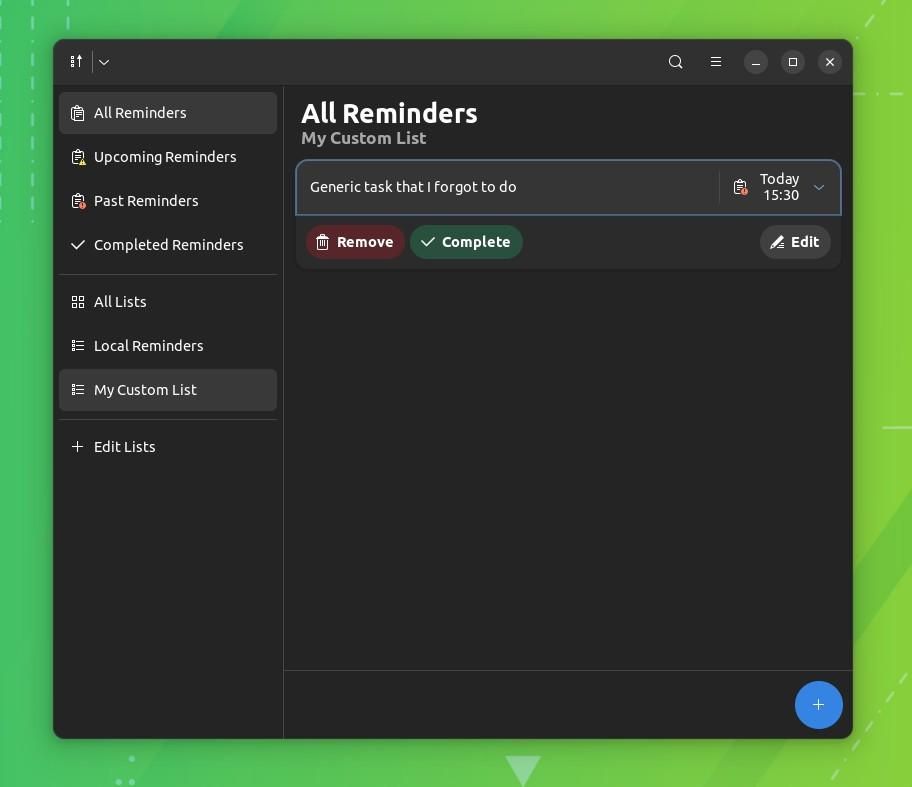Select My Custom List from the sidebar
Image resolution: width=912 pixels, height=787 pixels.
145,389
